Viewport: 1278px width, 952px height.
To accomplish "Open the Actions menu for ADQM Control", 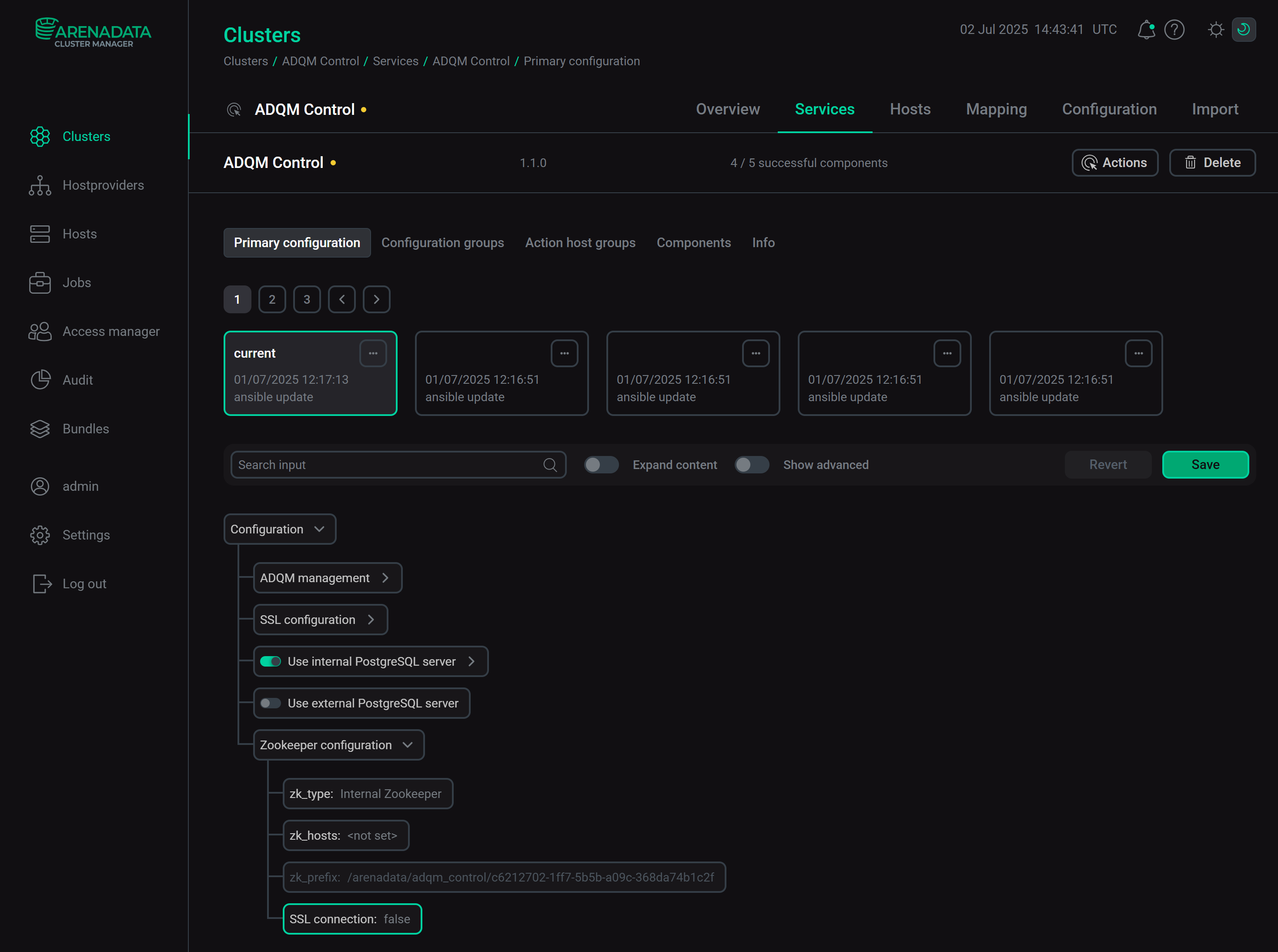I will (1115, 162).
